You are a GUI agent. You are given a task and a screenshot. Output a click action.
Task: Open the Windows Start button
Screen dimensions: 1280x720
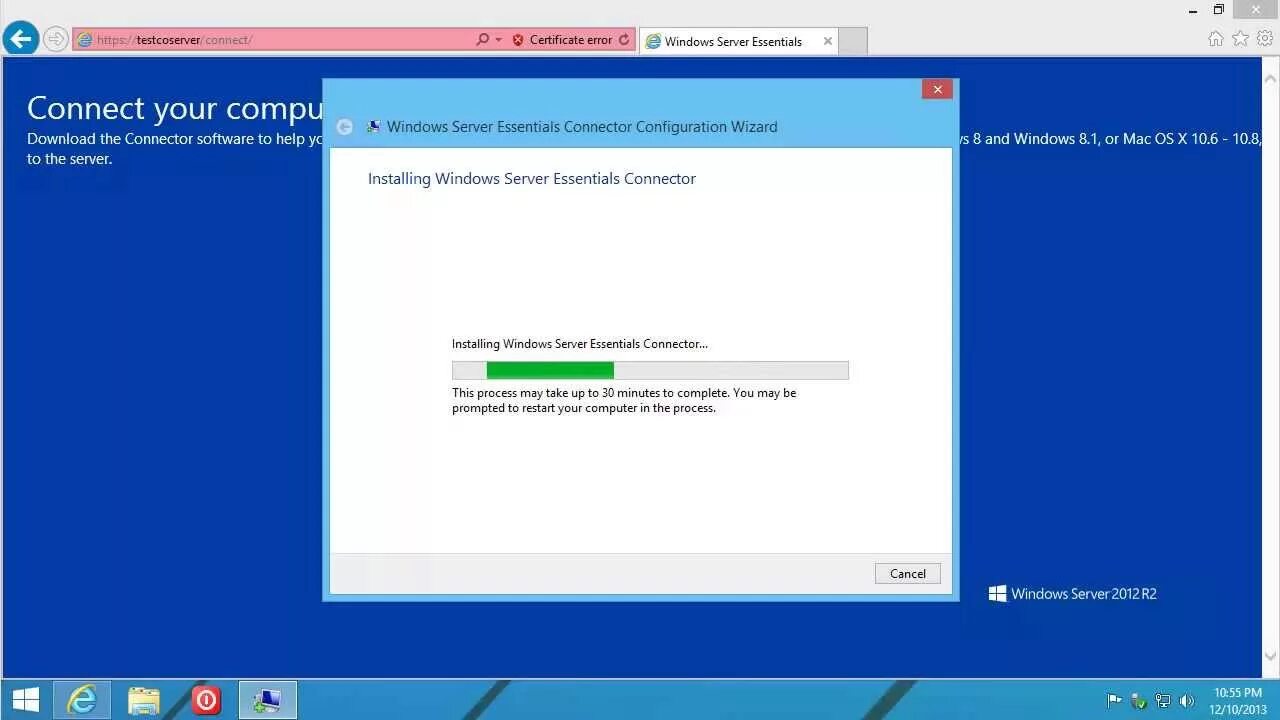tap(25, 700)
